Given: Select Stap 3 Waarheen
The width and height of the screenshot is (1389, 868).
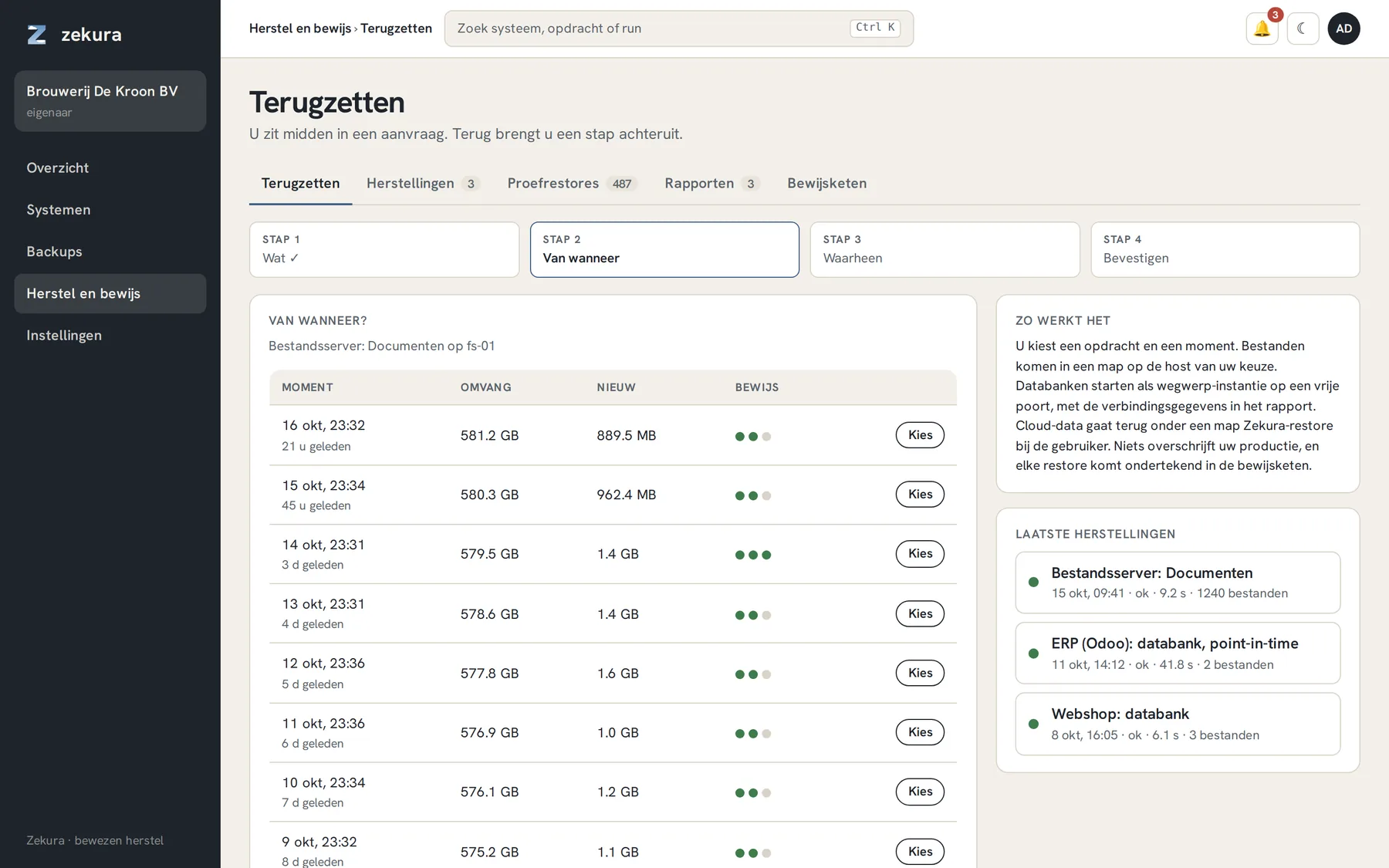Looking at the screenshot, I should point(945,249).
